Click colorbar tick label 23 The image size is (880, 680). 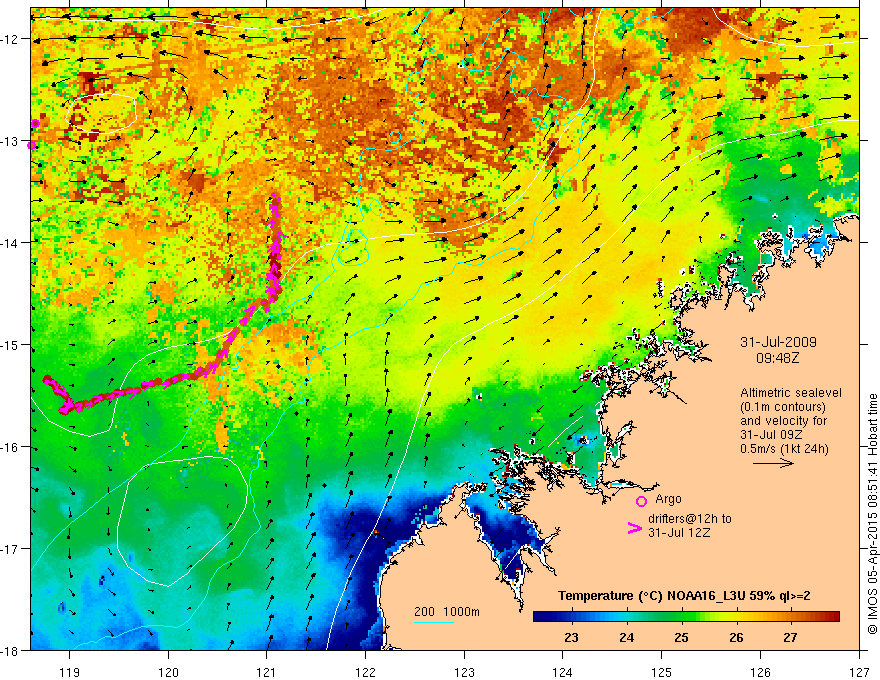[571, 637]
